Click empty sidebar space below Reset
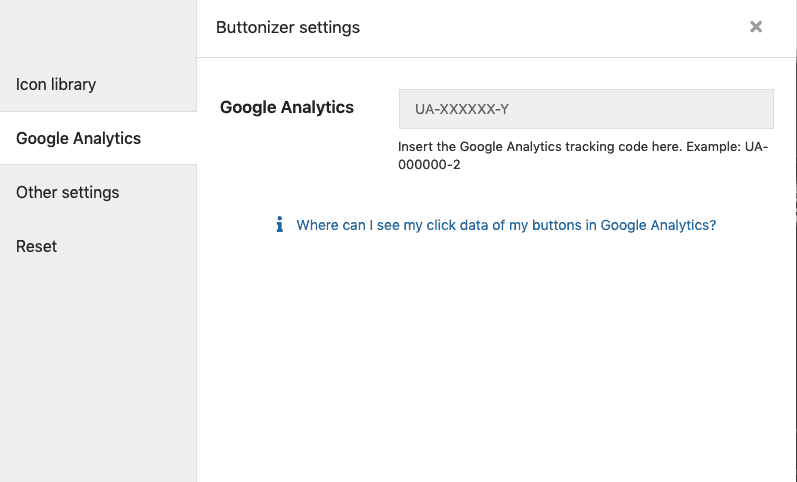This screenshot has width=797, height=482. click(x=98, y=376)
